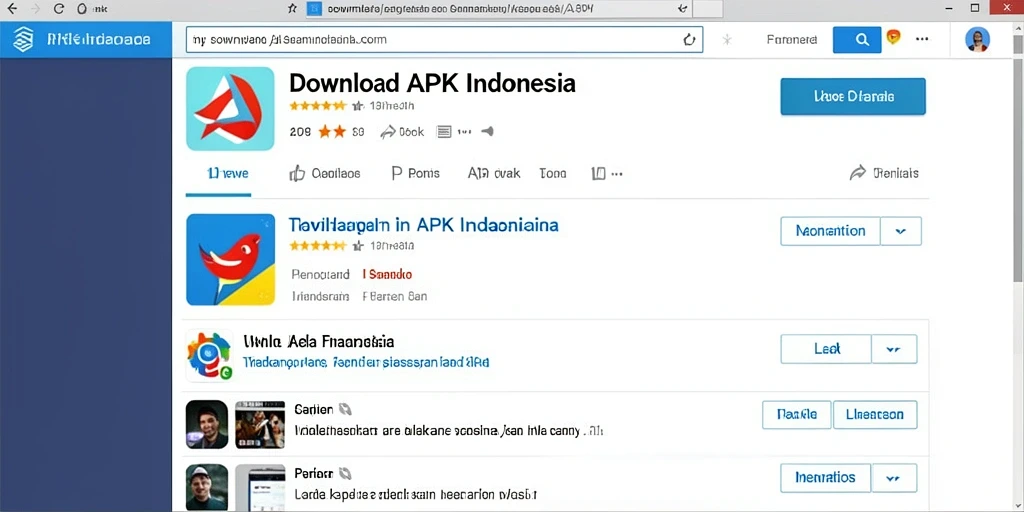The height and width of the screenshot is (512, 1024).
Task: Click checkmark dropdown at the browser tab's end
Action: click(682, 8)
